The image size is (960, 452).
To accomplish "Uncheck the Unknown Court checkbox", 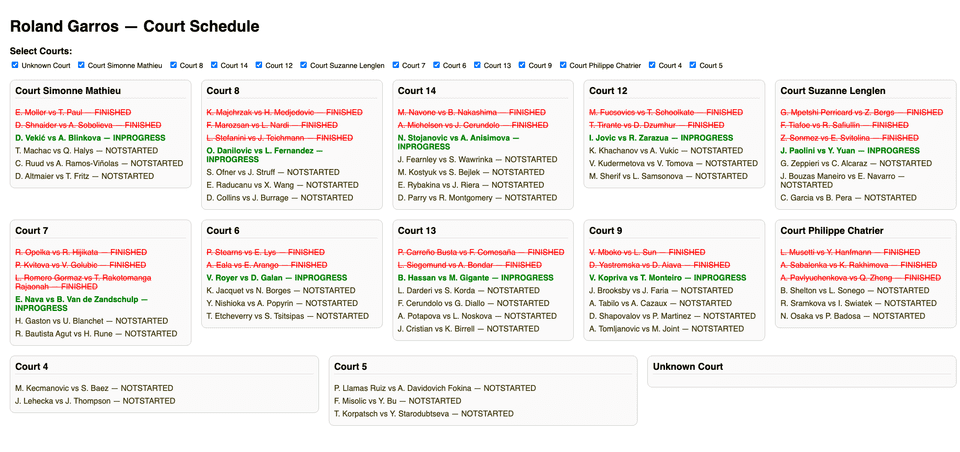I will coord(15,66).
